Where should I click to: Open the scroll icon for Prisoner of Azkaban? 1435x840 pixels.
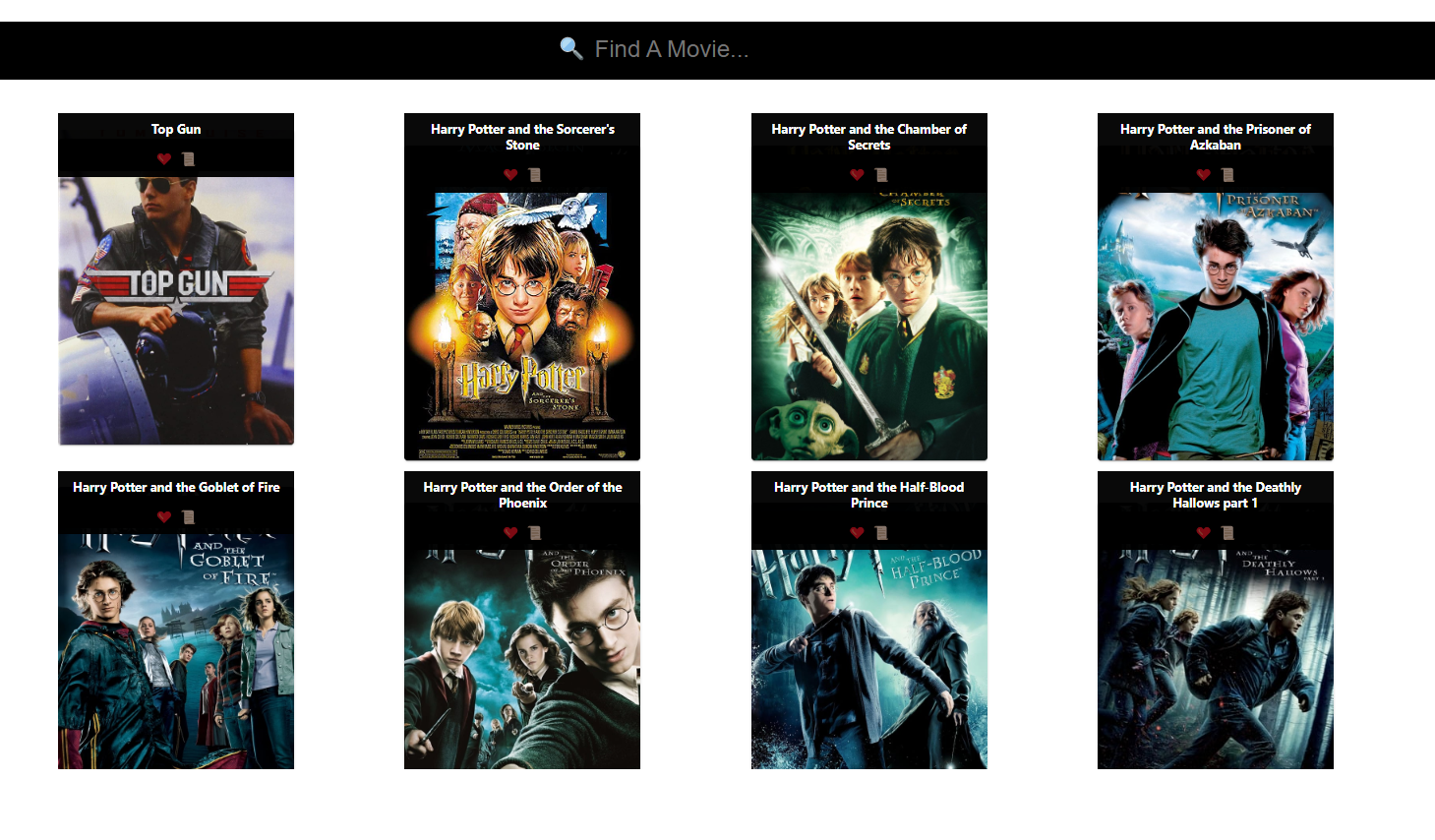point(1226,174)
